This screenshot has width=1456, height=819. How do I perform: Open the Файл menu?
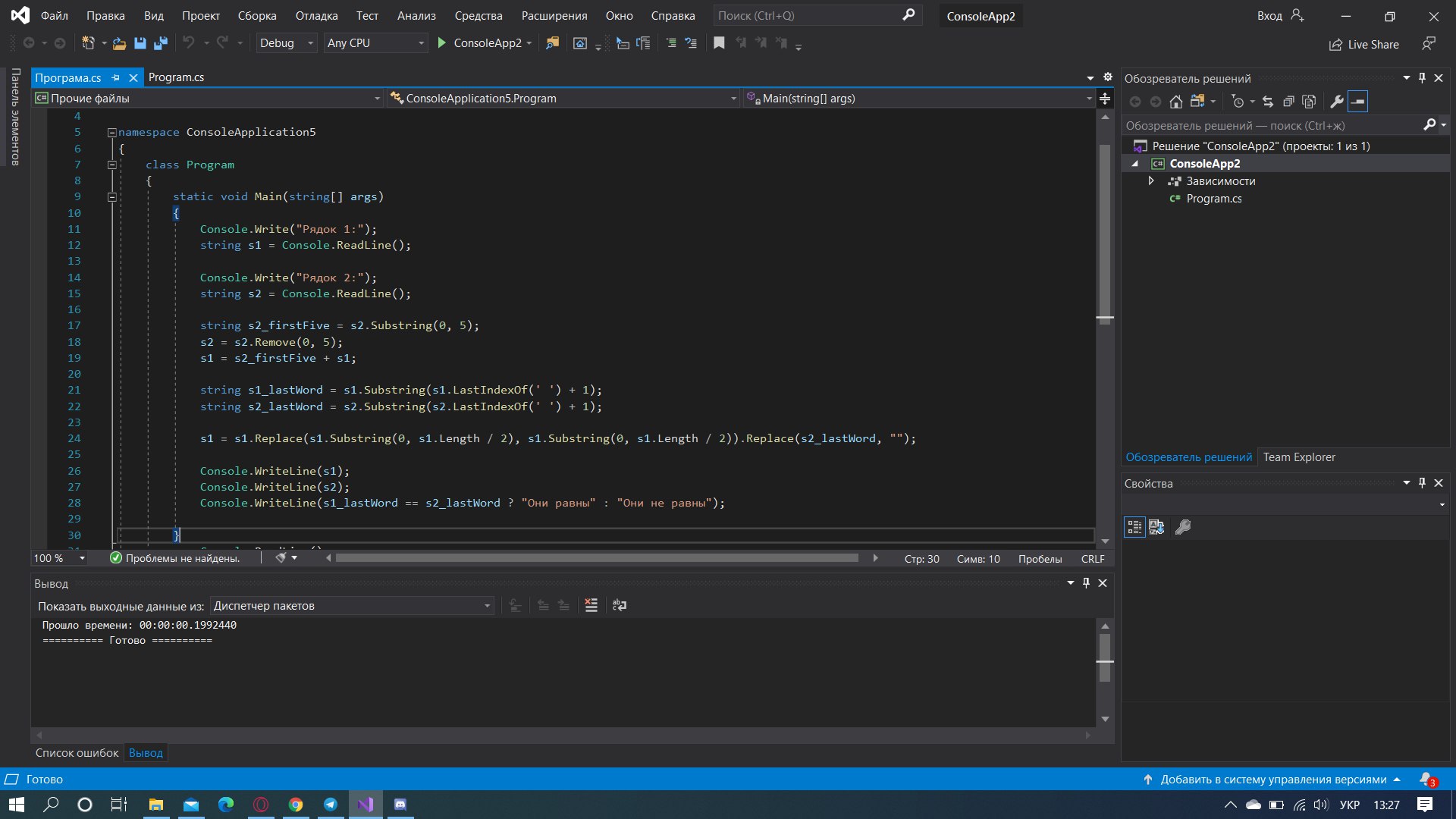pyautogui.click(x=55, y=15)
